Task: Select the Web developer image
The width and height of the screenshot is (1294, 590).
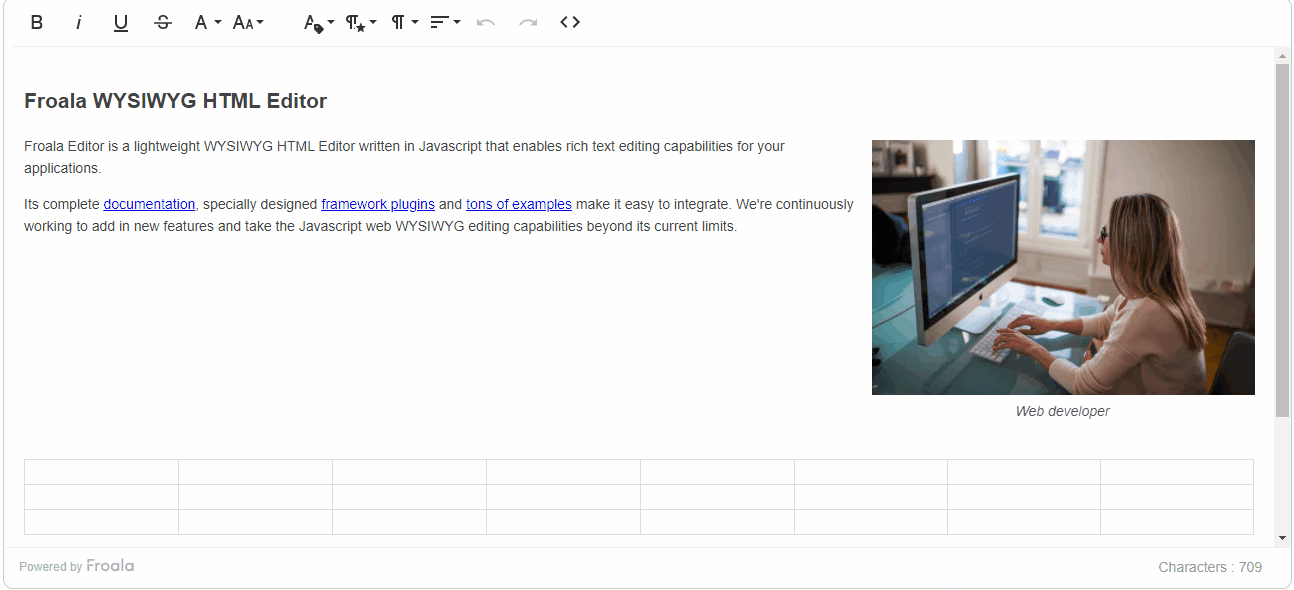Action: pos(1063,267)
